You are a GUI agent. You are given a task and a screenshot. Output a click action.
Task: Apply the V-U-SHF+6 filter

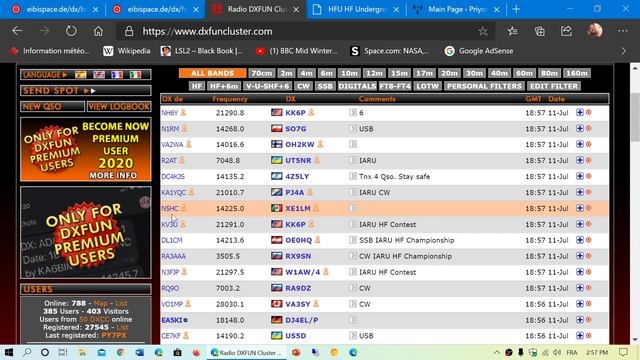(x=267, y=86)
